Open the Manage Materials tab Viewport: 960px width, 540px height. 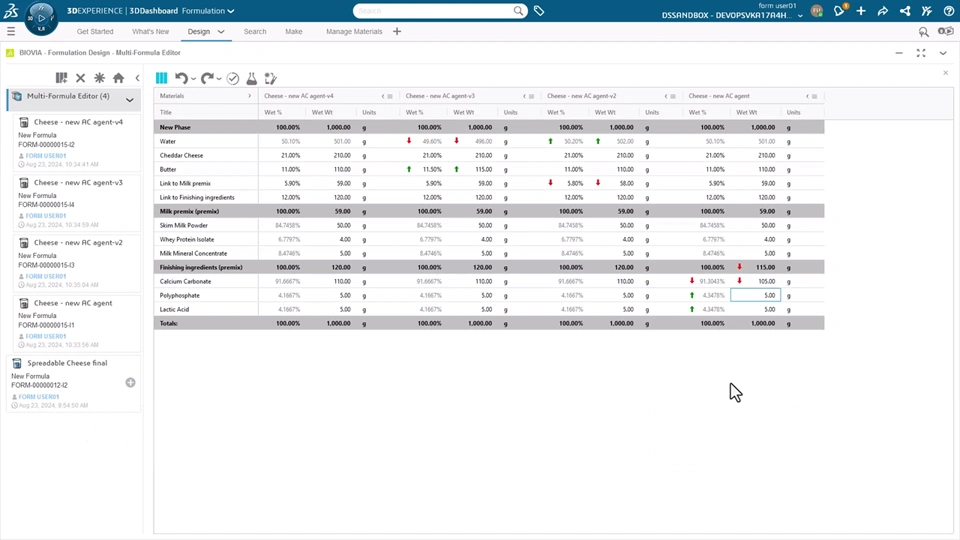[x=354, y=32]
